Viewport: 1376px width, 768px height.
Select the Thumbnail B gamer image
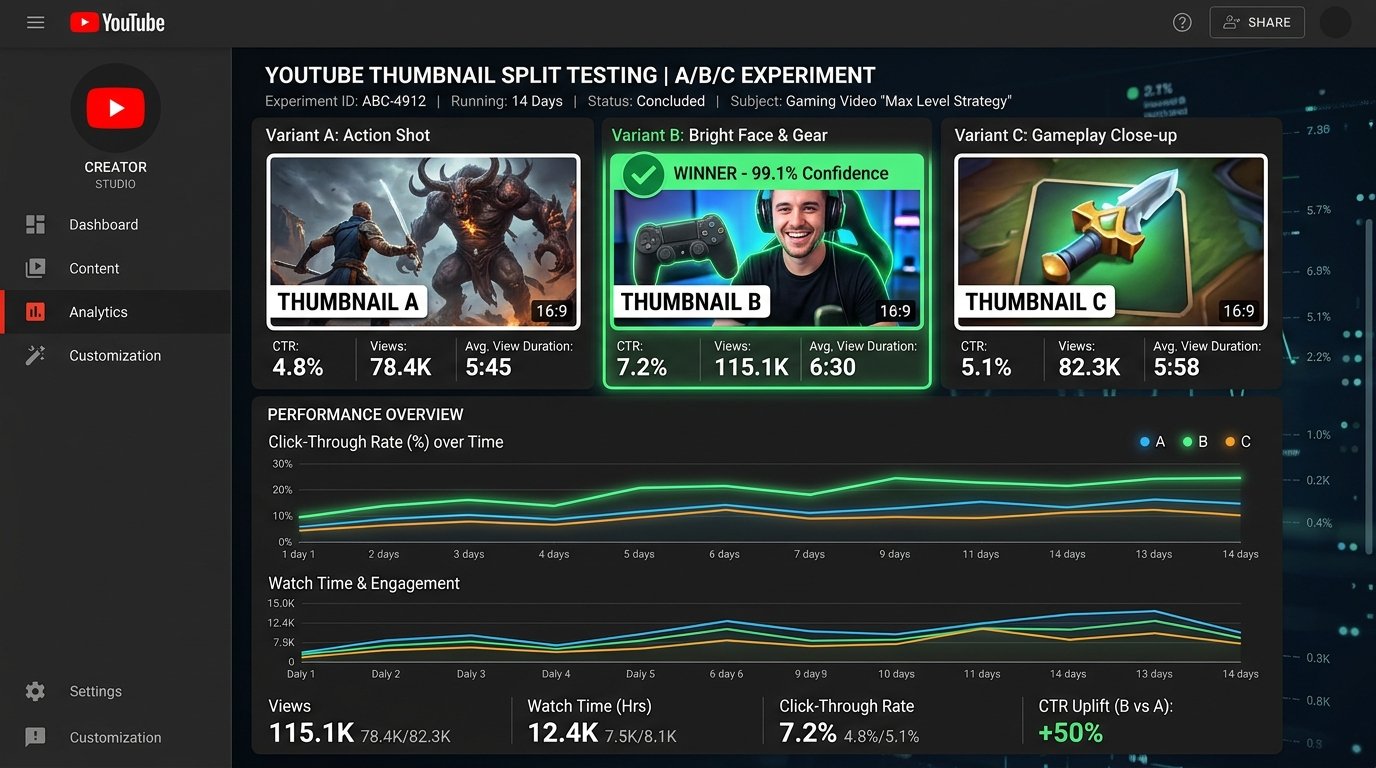pyautogui.click(x=766, y=241)
